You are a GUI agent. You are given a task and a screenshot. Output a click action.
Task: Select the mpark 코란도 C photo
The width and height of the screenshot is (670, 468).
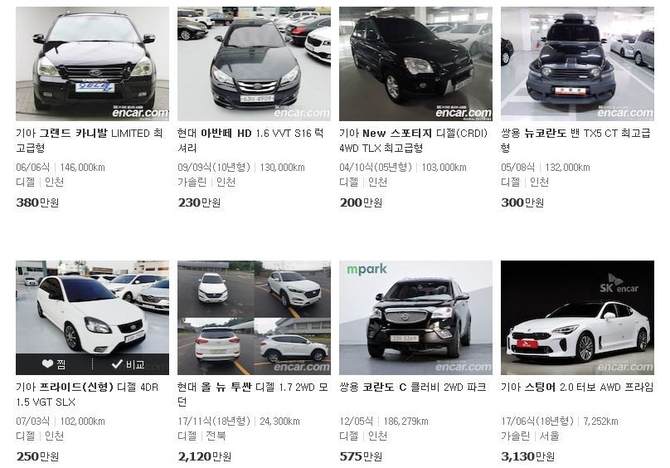click(x=416, y=318)
